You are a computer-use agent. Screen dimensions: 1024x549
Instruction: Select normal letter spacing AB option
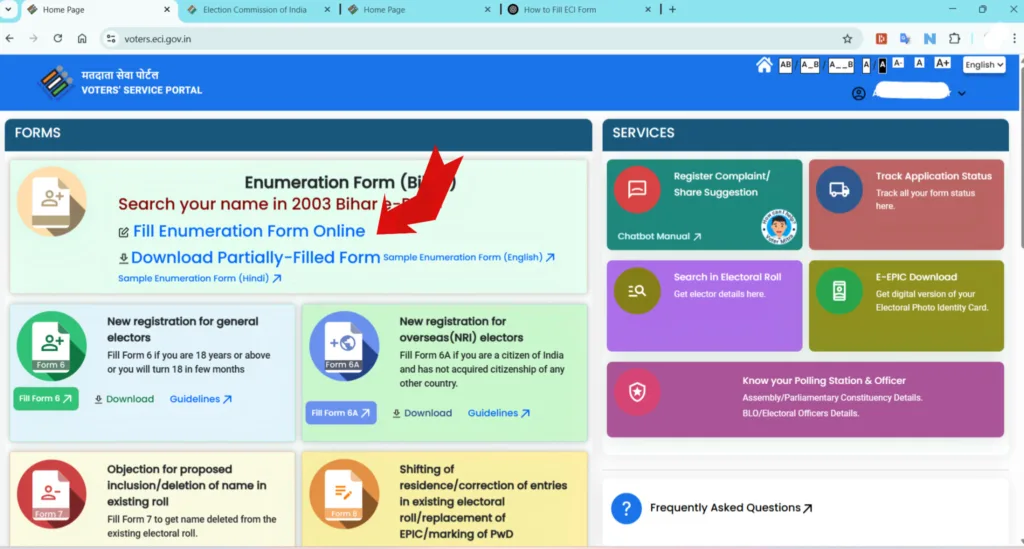coord(785,65)
